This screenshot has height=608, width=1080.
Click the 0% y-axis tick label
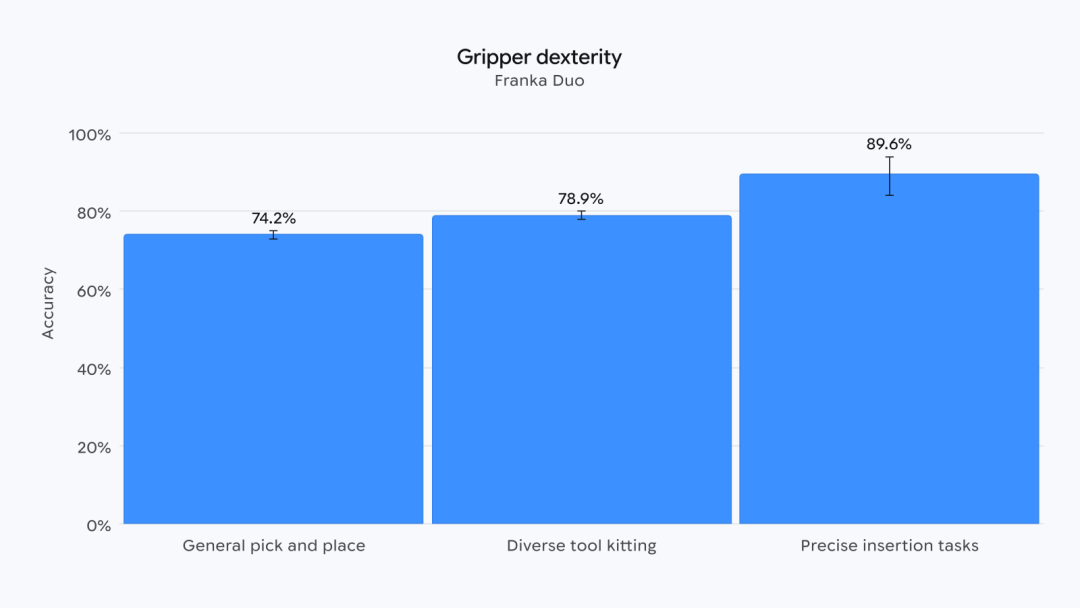(x=98, y=526)
